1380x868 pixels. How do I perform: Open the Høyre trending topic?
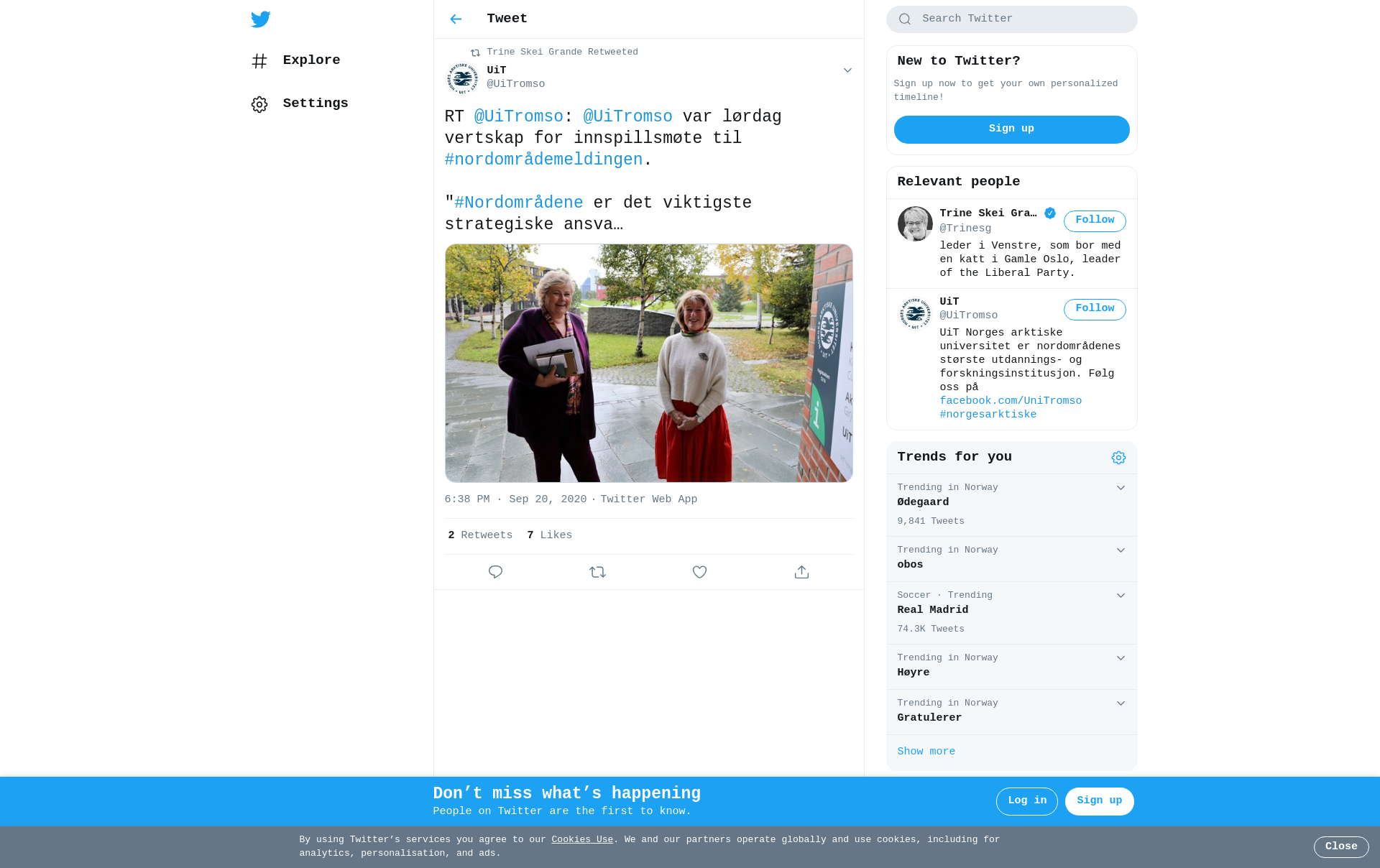coord(1011,667)
